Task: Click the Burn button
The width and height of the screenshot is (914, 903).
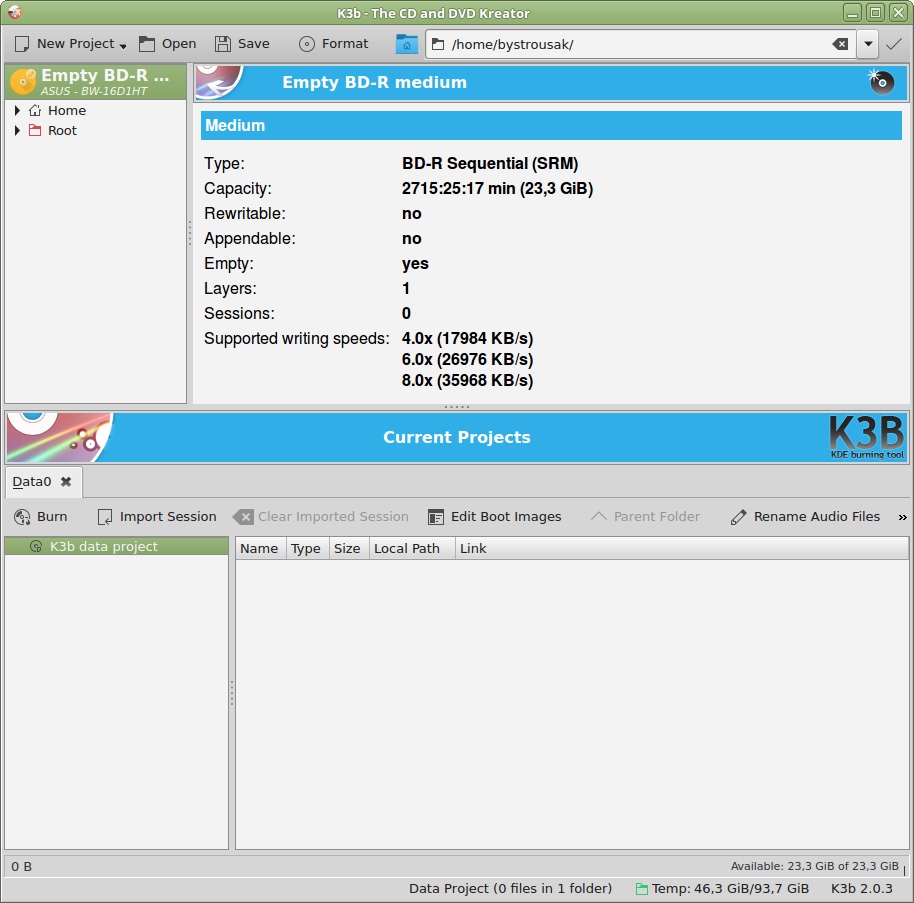Action: 41,516
